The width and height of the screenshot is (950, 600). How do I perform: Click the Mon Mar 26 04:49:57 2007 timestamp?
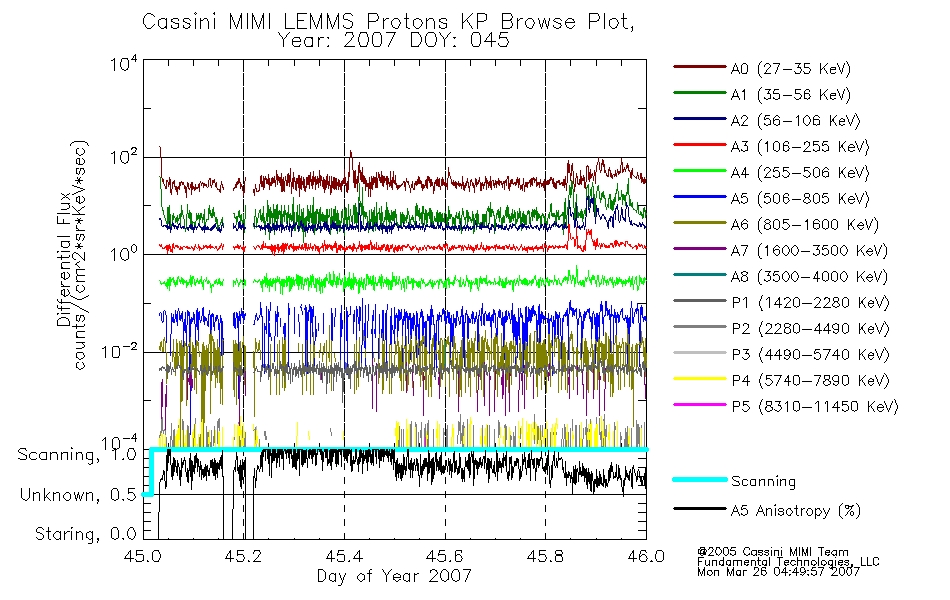tap(778, 572)
